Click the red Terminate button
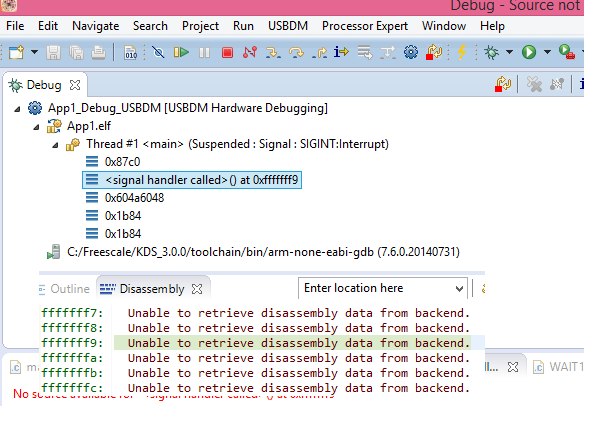This screenshot has width=600, height=437. (x=227, y=52)
